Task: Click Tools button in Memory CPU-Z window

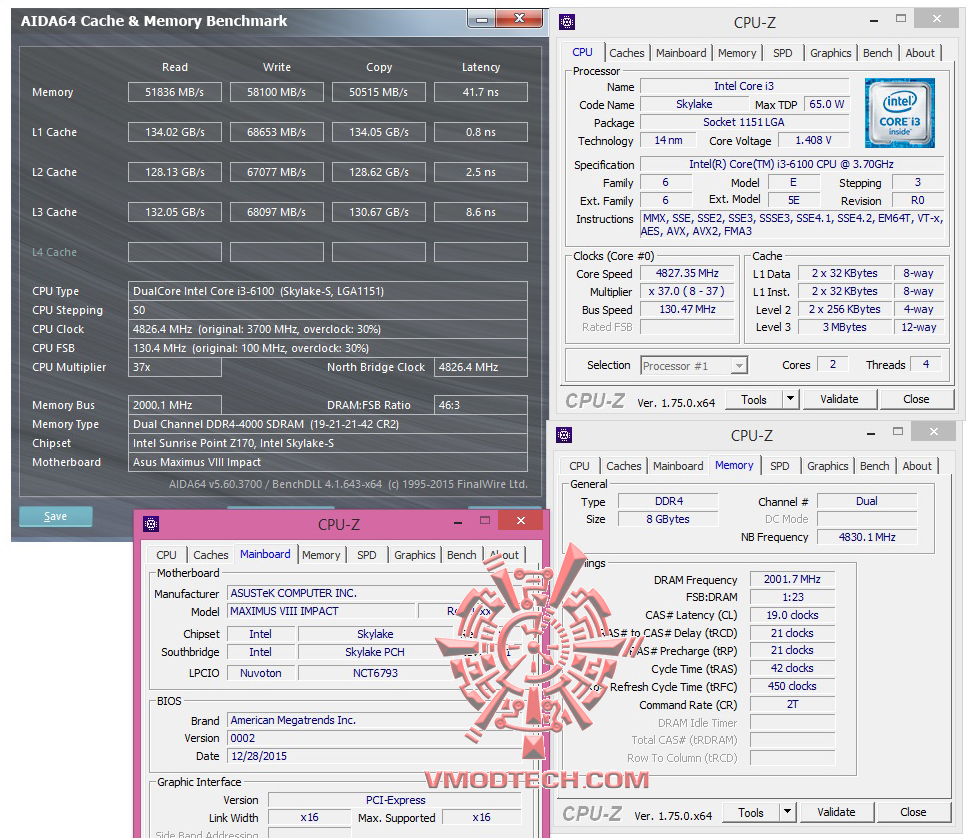Action: point(750,812)
